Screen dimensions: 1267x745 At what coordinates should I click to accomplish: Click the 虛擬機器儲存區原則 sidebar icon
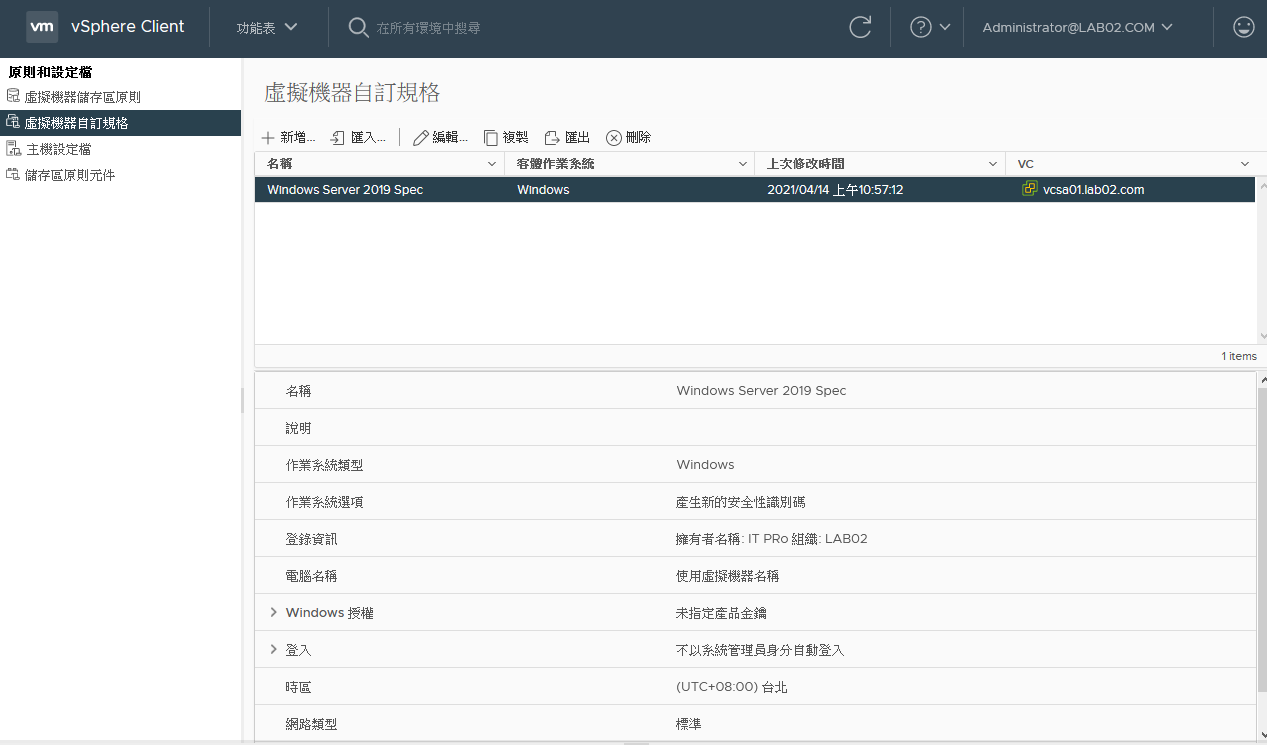pyautogui.click(x=13, y=96)
